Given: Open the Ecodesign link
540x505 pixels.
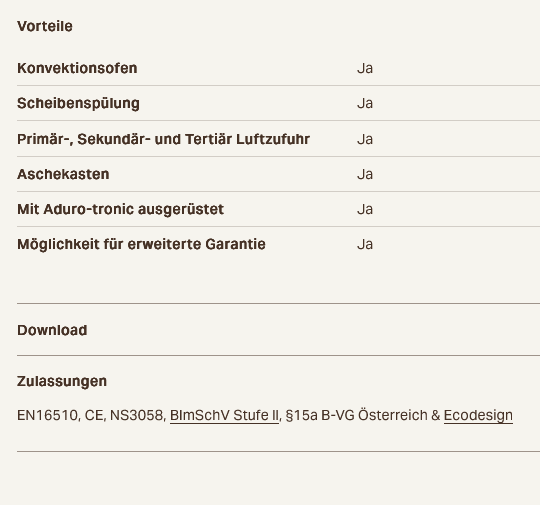Looking at the screenshot, I should (x=478, y=415).
